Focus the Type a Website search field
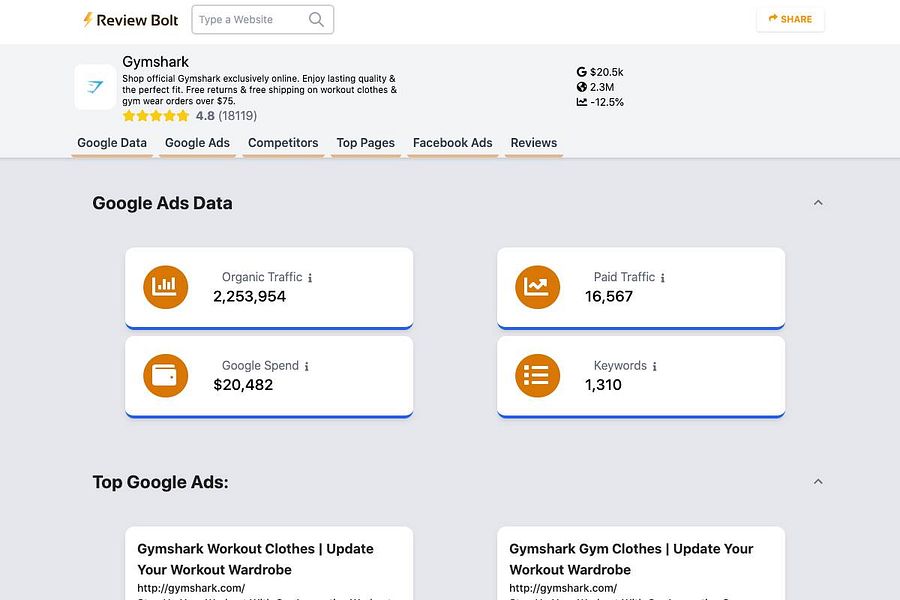The height and width of the screenshot is (600, 900). tap(250, 19)
